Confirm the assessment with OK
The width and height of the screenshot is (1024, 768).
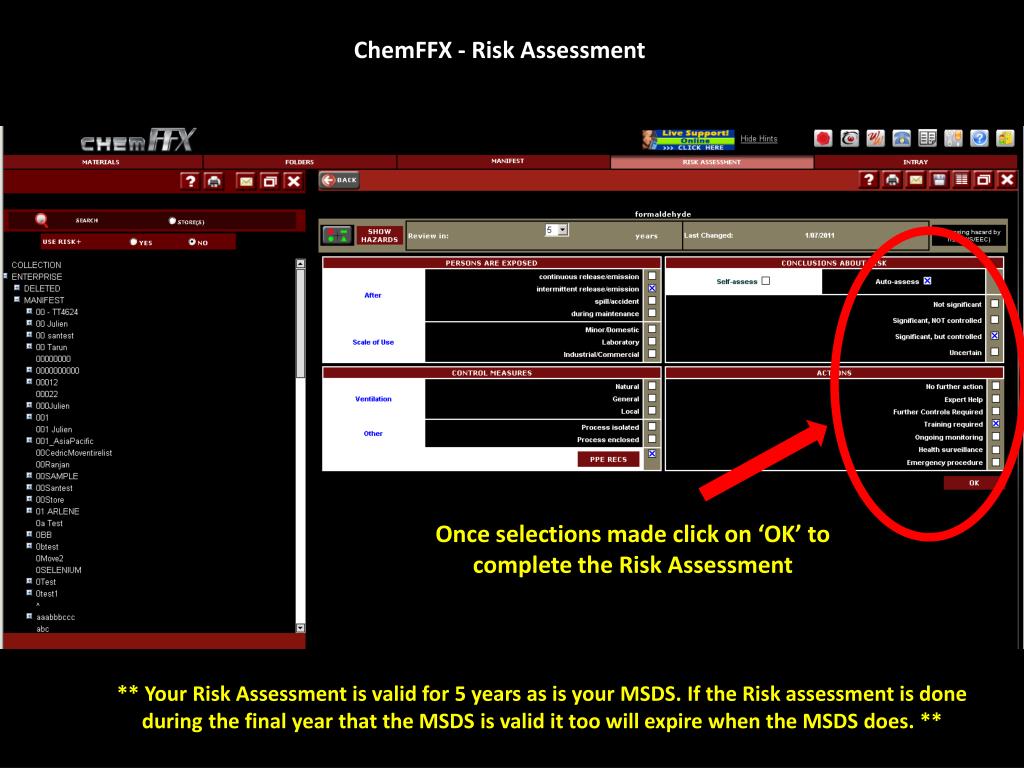click(x=974, y=483)
